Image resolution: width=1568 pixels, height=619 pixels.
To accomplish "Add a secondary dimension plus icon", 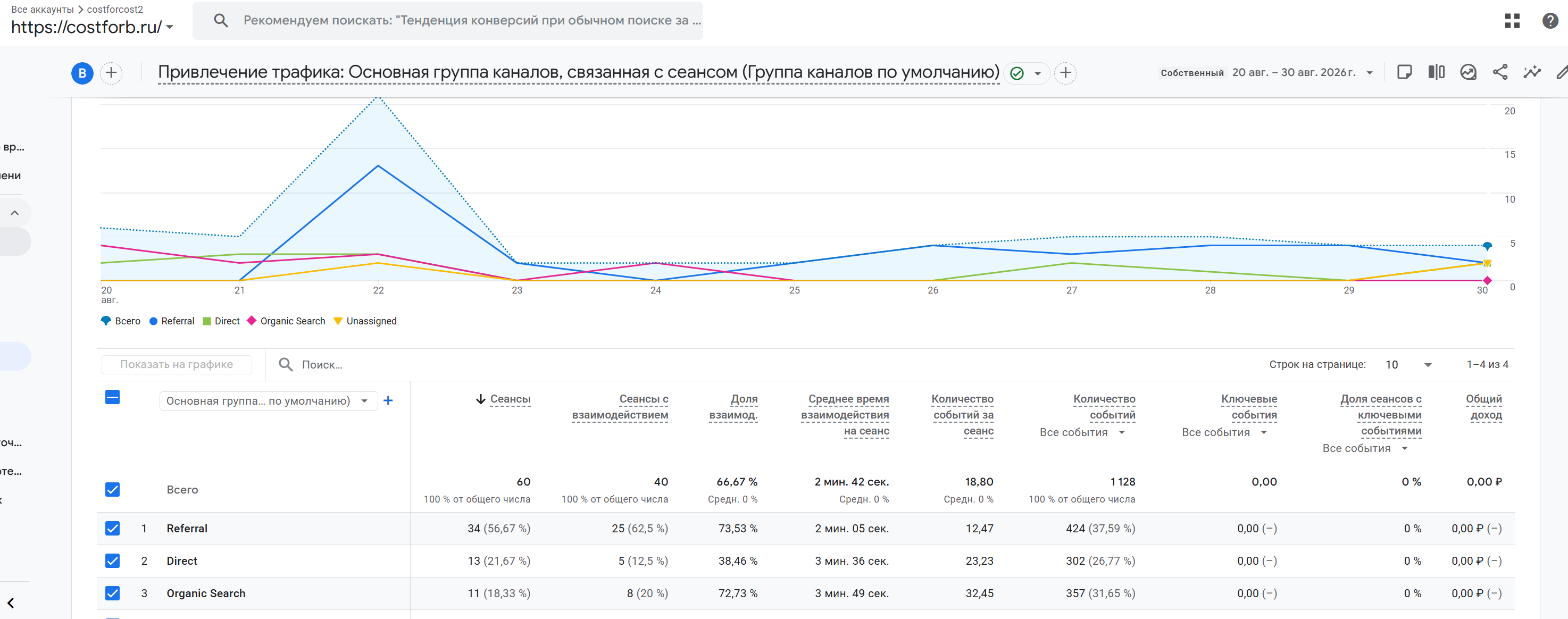I will pos(388,400).
